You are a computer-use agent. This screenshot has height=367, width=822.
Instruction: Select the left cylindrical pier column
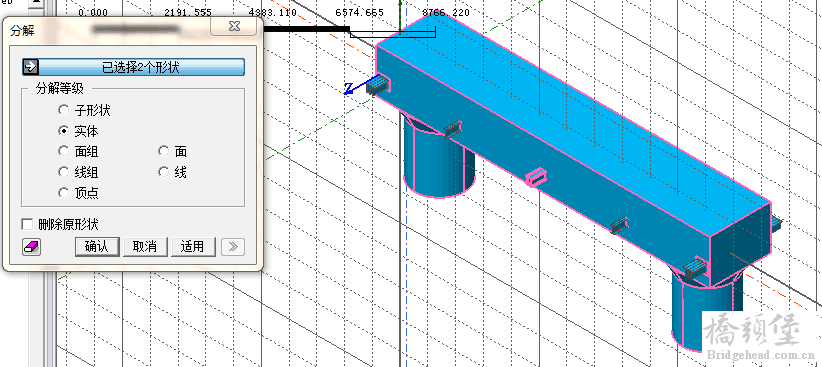click(439, 157)
